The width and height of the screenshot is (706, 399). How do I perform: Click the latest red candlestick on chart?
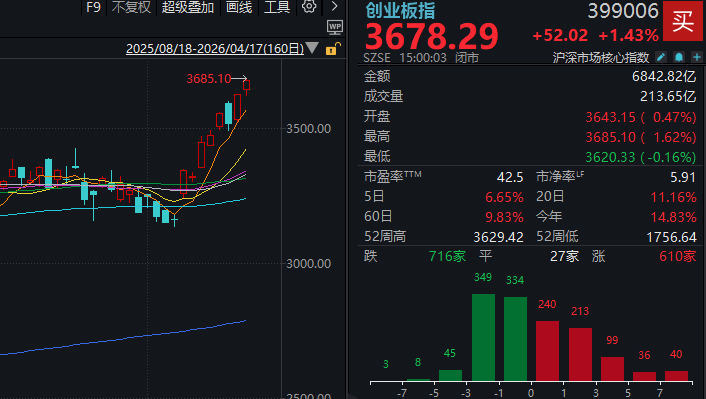tap(247, 86)
